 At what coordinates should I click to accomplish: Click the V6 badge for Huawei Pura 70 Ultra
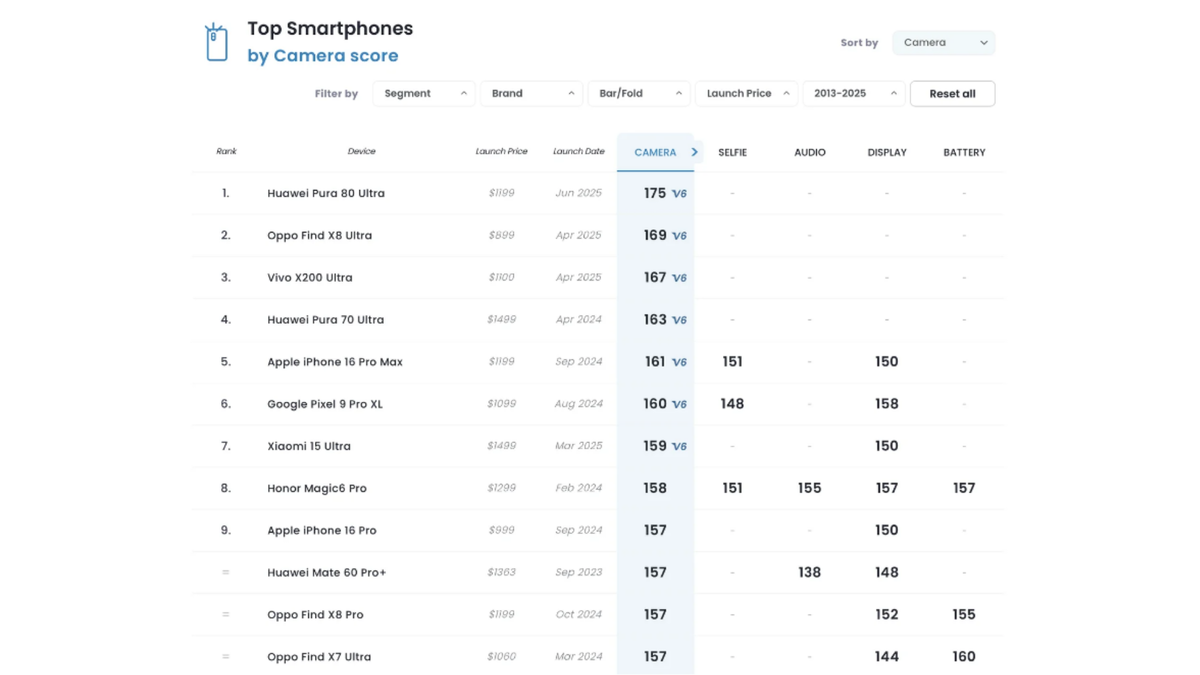coord(680,320)
